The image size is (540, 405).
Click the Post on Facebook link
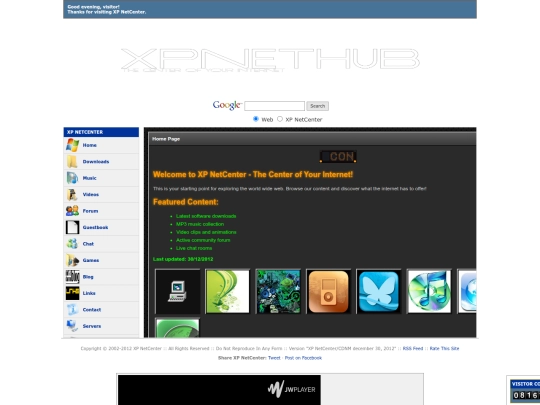303,358
